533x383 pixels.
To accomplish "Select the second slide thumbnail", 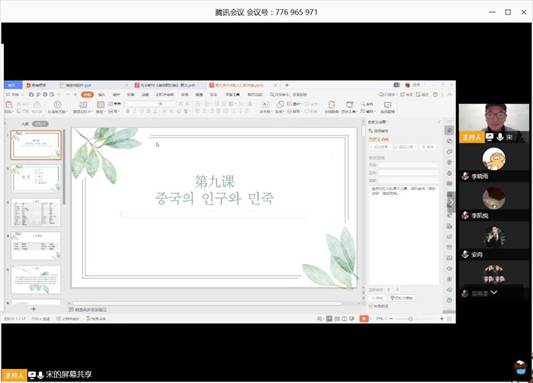I will click(36, 178).
